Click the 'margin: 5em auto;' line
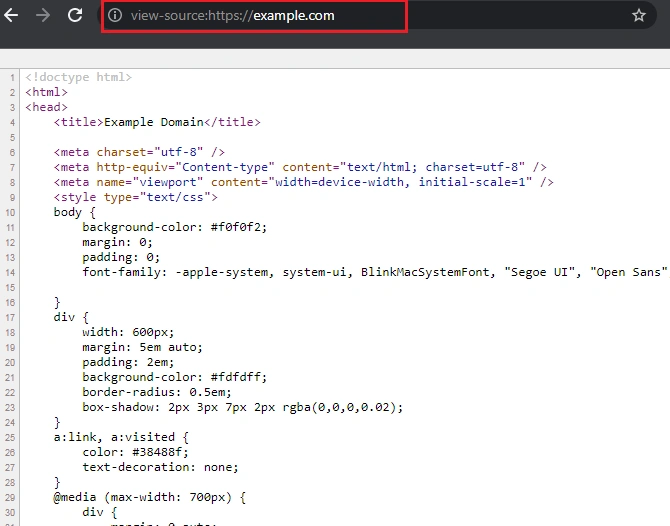Viewport: 670px width, 526px height. coord(142,347)
